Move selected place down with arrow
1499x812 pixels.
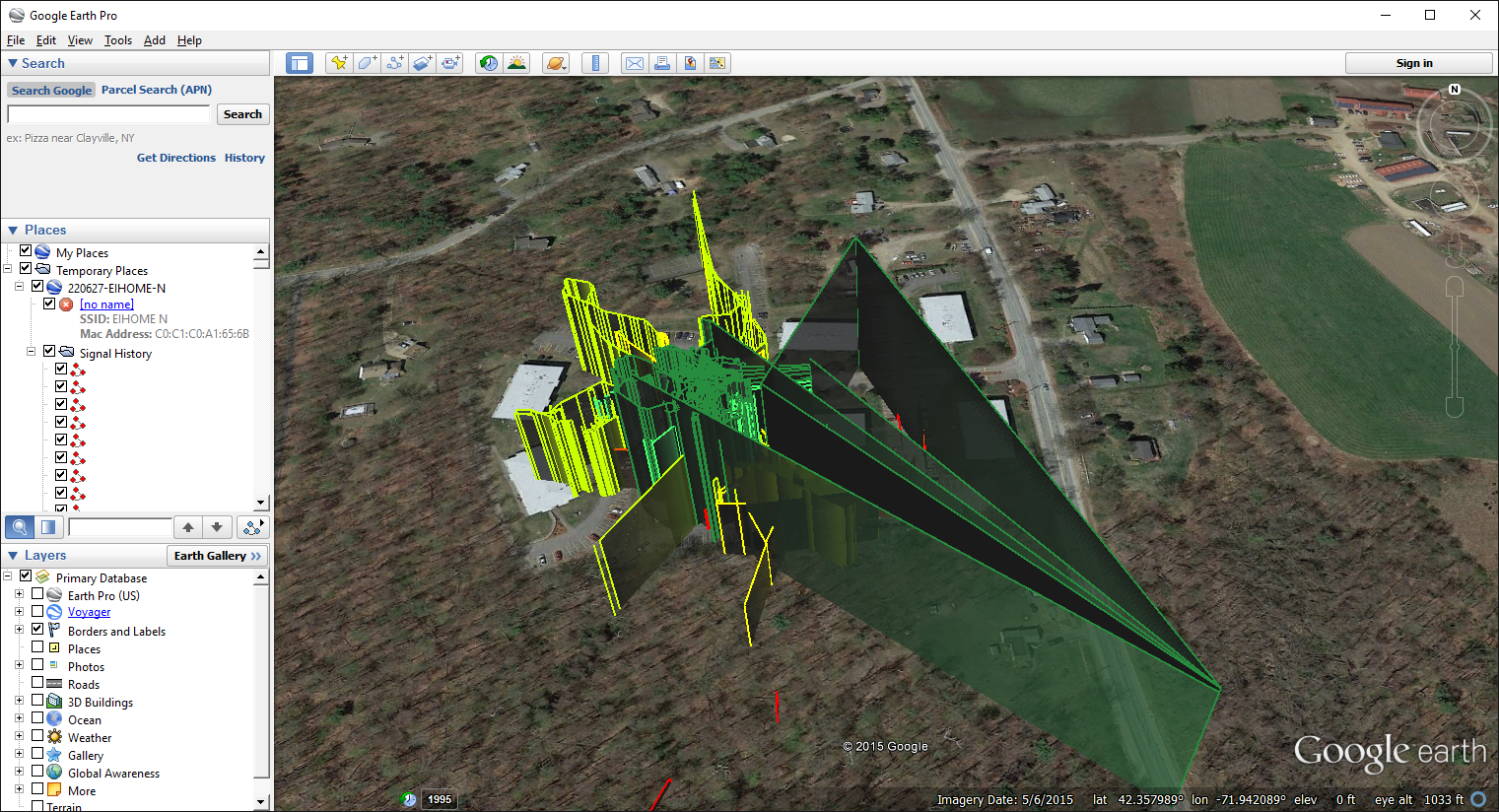(217, 527)
